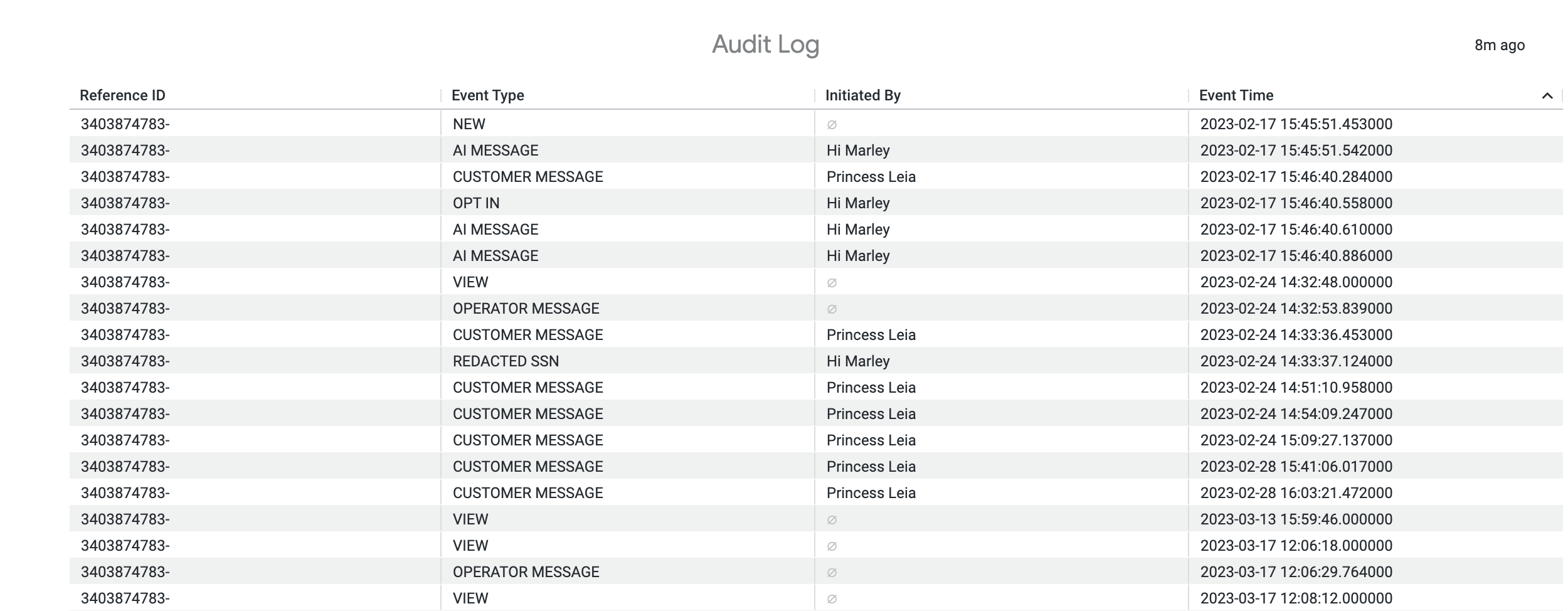Click the first OPERATOR MESSAGE cell
This screenshot has width=1568, height=611.
[526, 308]
